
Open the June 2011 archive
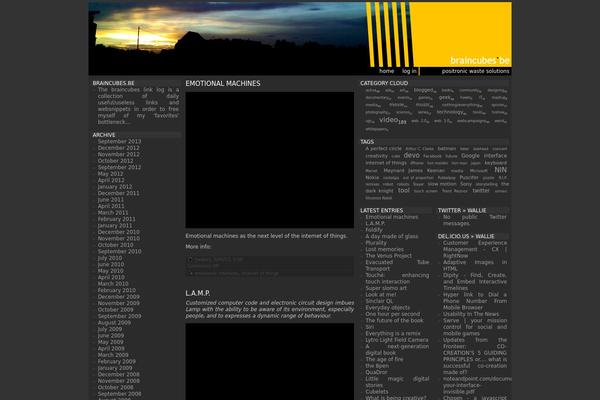(111, 200)
